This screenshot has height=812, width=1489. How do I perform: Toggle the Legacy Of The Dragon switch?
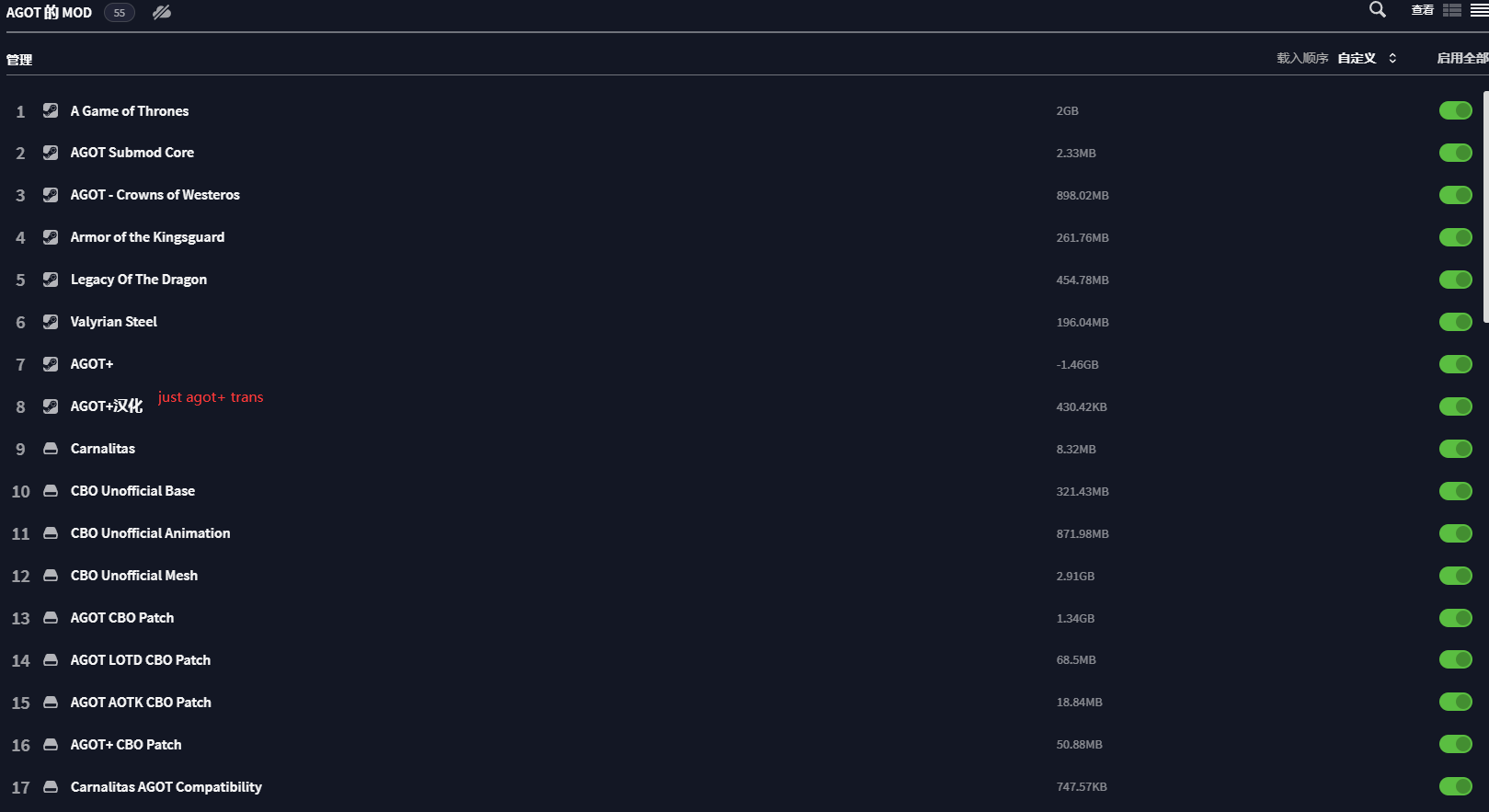coord(1456,280)
